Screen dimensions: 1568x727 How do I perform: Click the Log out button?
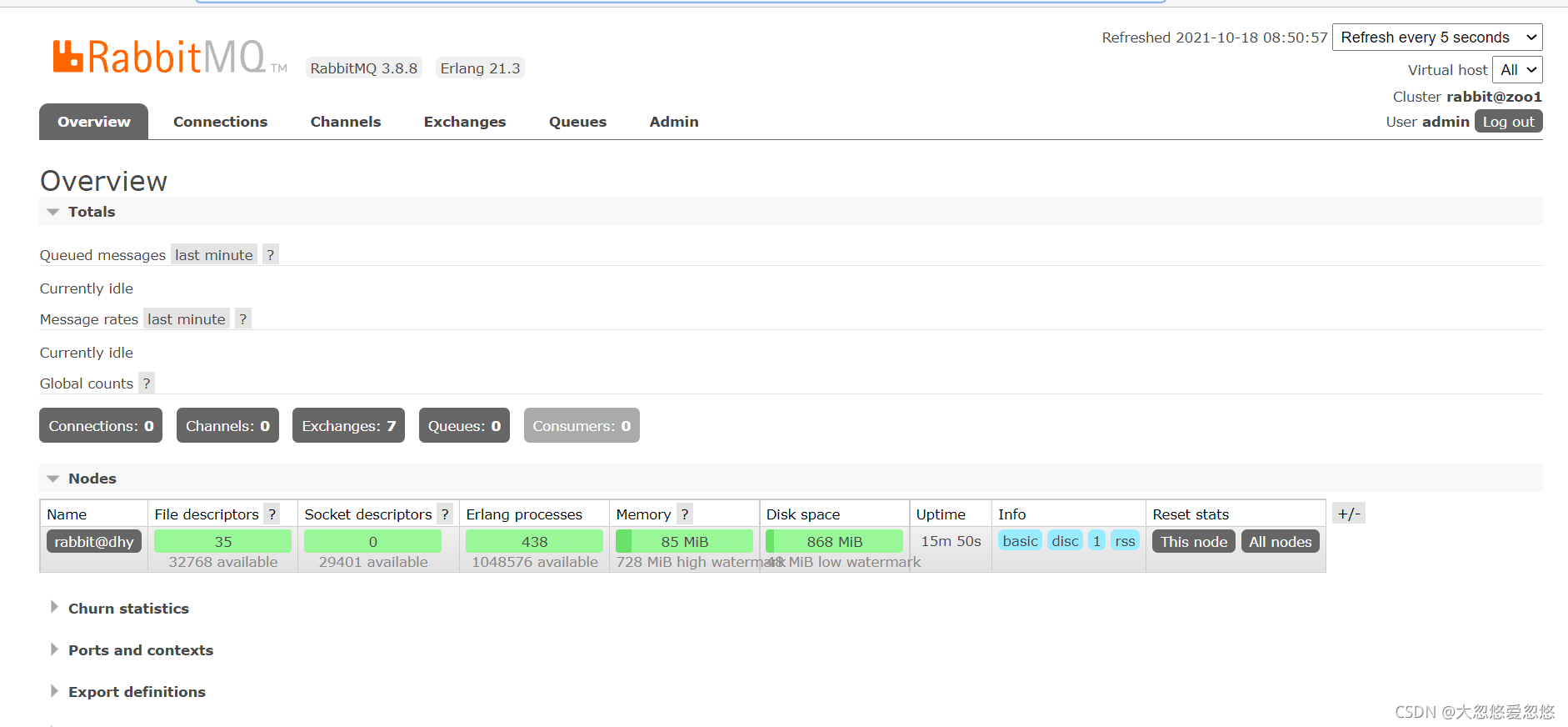click(x=1508, y=122)
